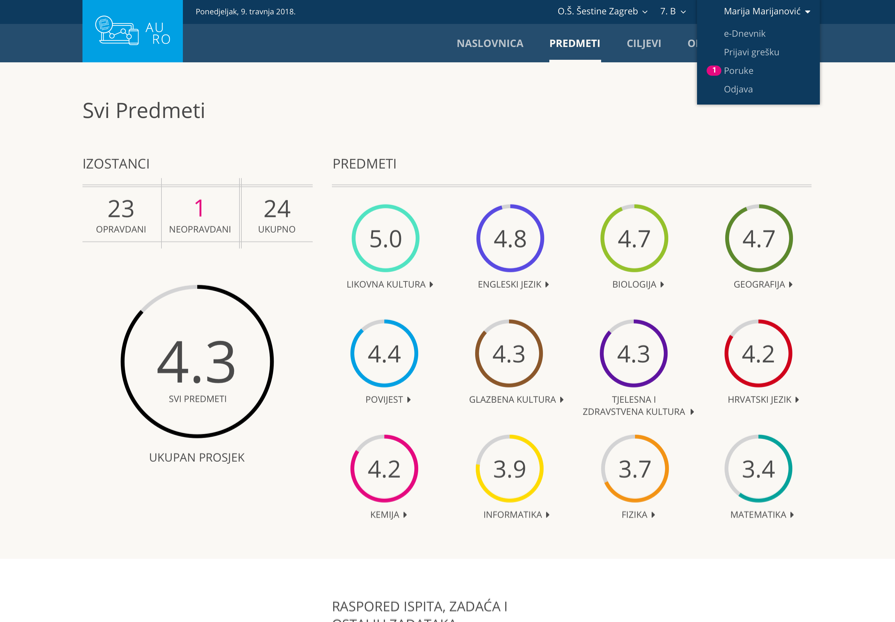Image resolution: width=895 pixels, height=622 pixels.
Task: Collapse the Marija Marijanović user menu
Action: pyautogui.click(x=766, y=11)
